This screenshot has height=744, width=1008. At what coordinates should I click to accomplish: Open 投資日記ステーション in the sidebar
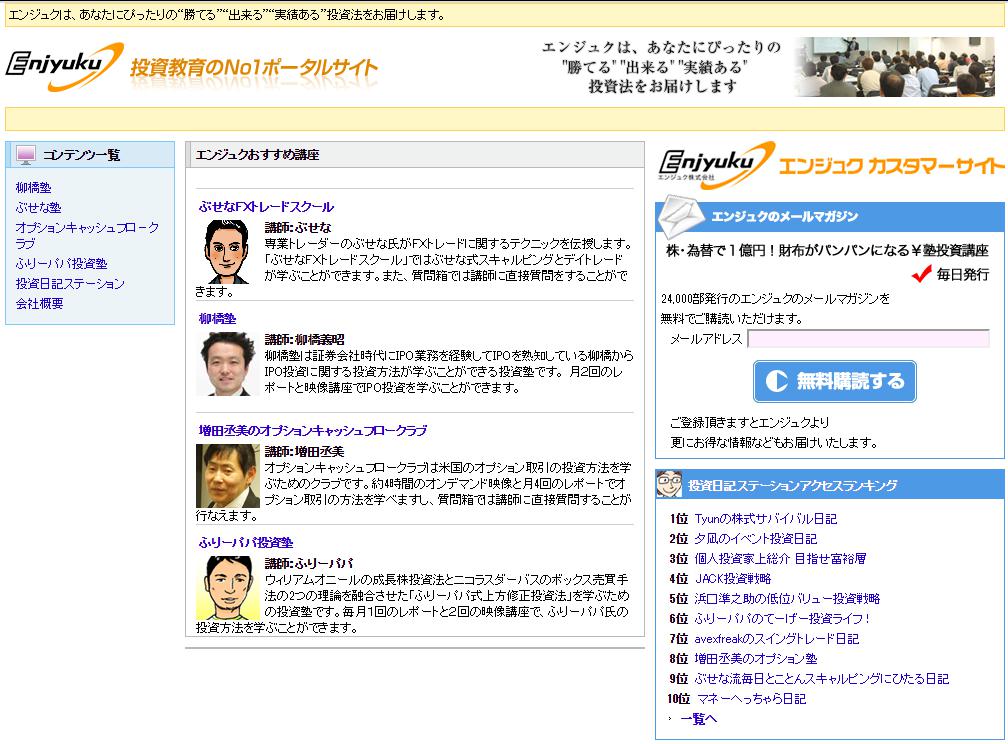(70, 284)
